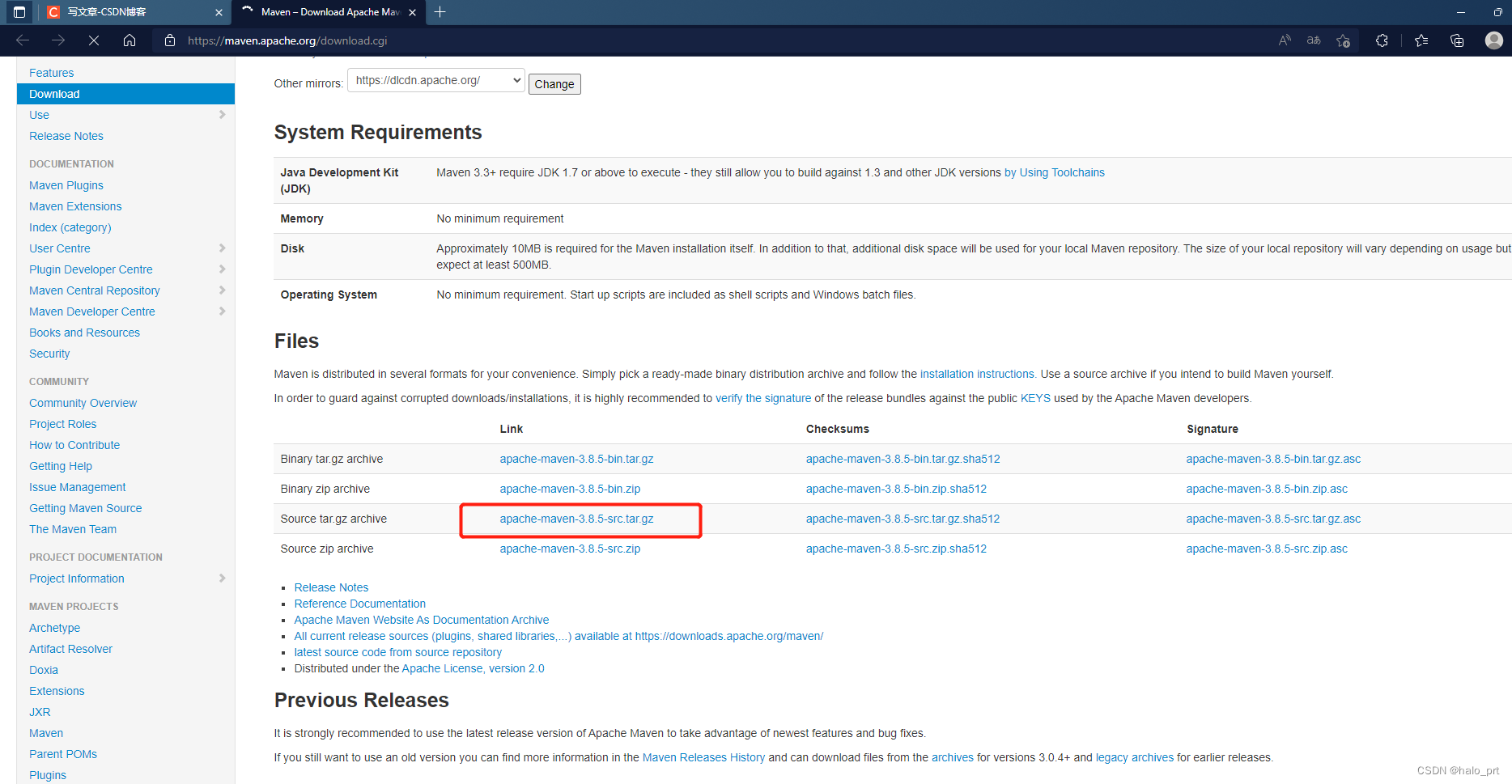Image resolution: width=1512 pixels, height=784 pixels.
Task: View site info lock icon
Action: [x=170, y=40]
